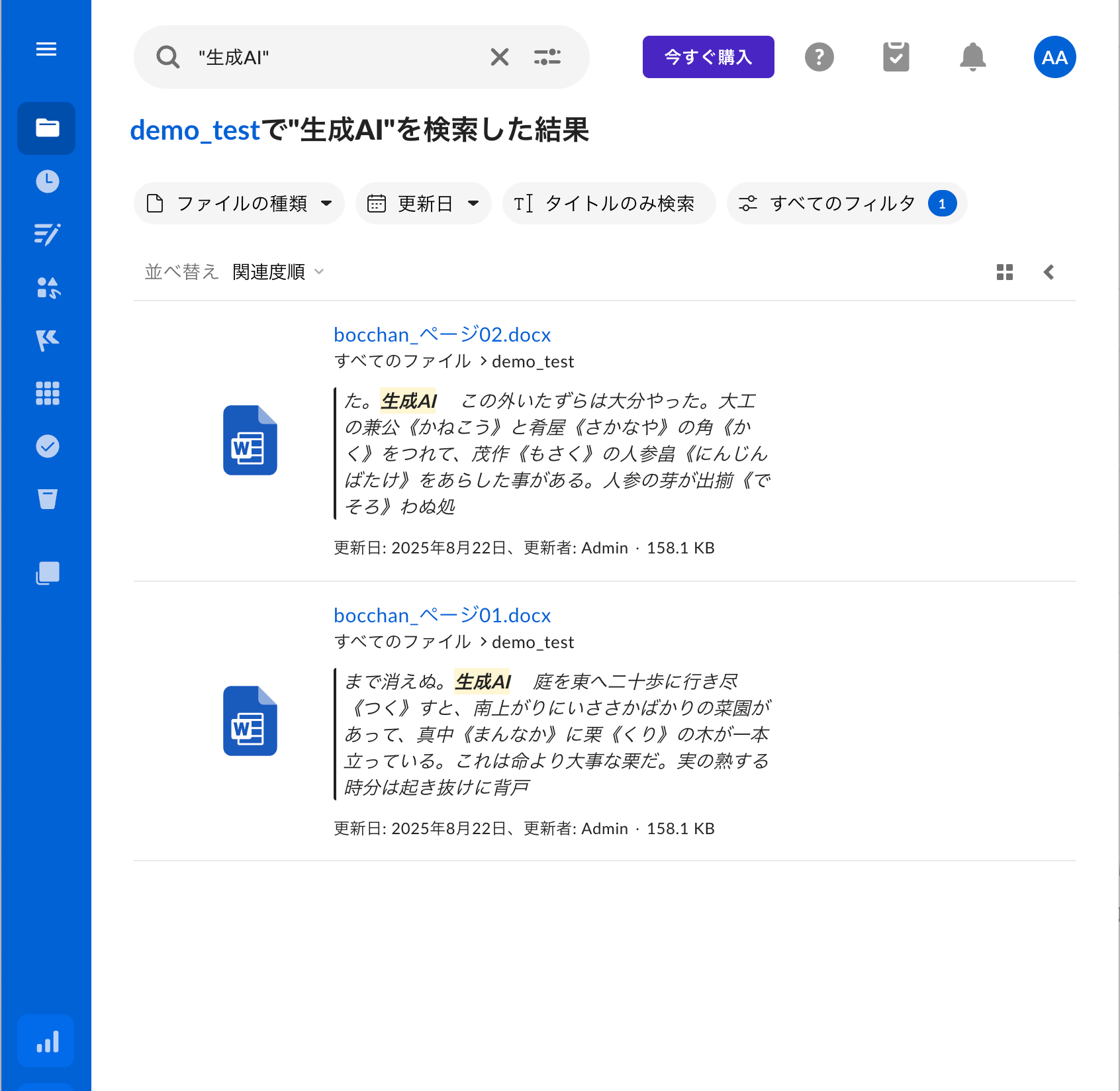Open the 更新日 filter dropdown

pos(423,203)
